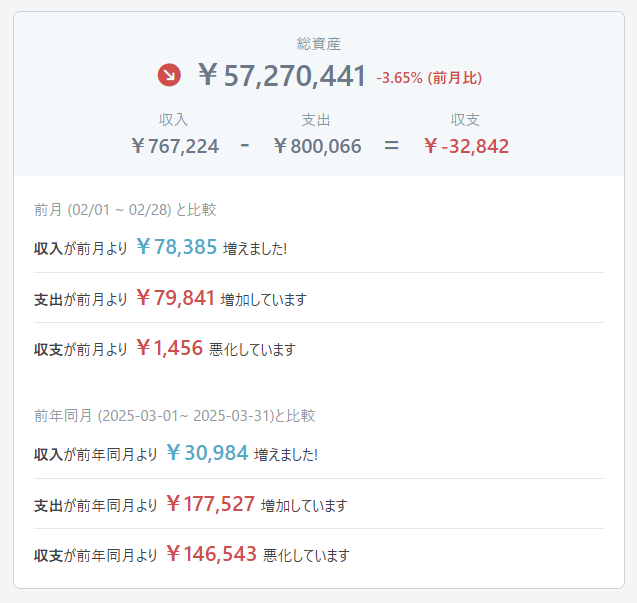Click the year-over-year expense value ￥177,527
The image size is (637, 603).
(x=210, y=504)
